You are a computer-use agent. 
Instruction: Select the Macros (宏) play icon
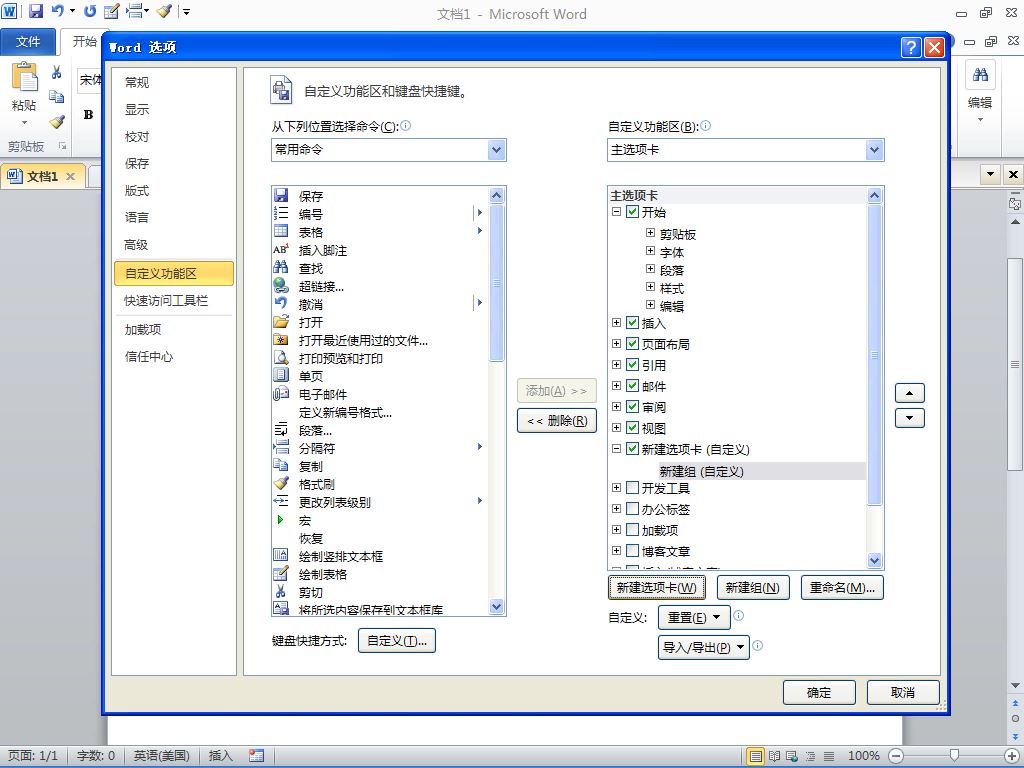point(280,520)
